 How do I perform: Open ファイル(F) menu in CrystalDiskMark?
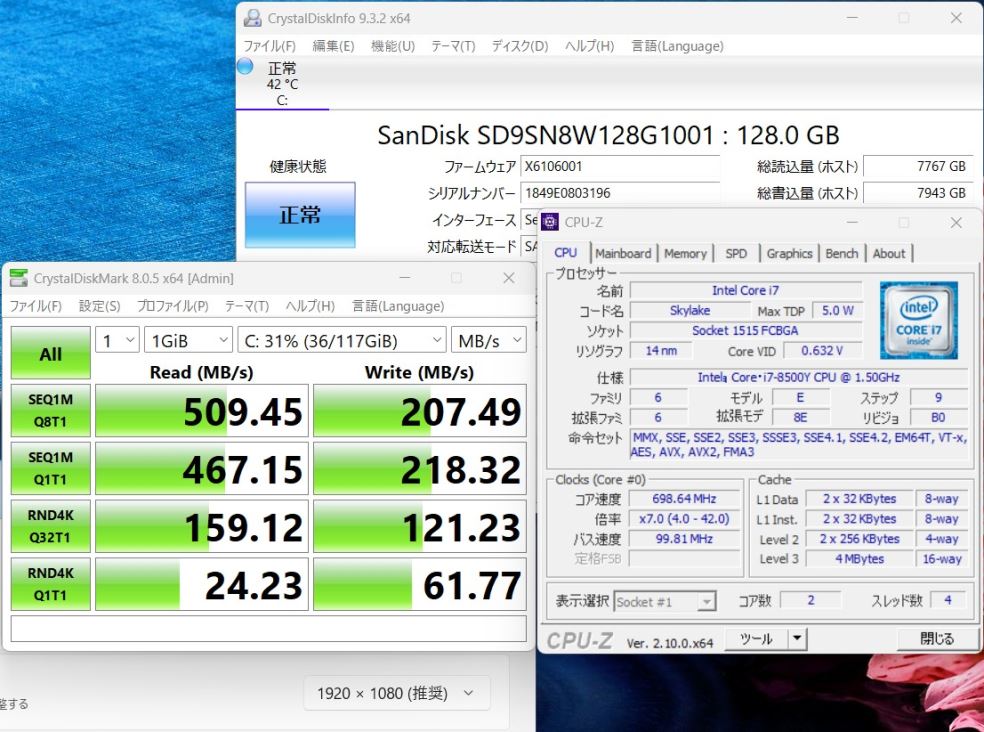pos(36,306)
